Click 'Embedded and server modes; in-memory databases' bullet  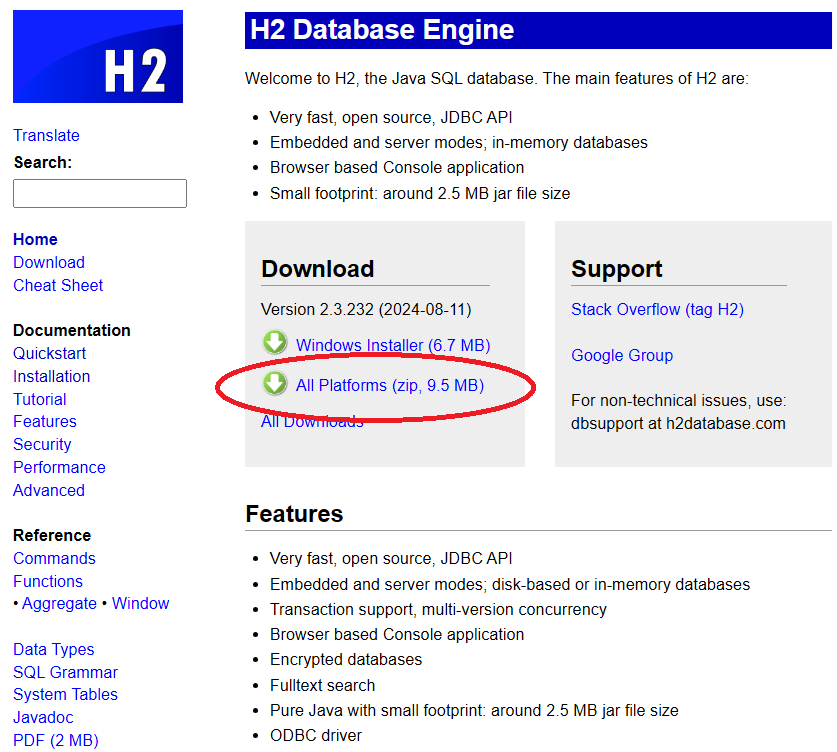[x=459, y=143]
